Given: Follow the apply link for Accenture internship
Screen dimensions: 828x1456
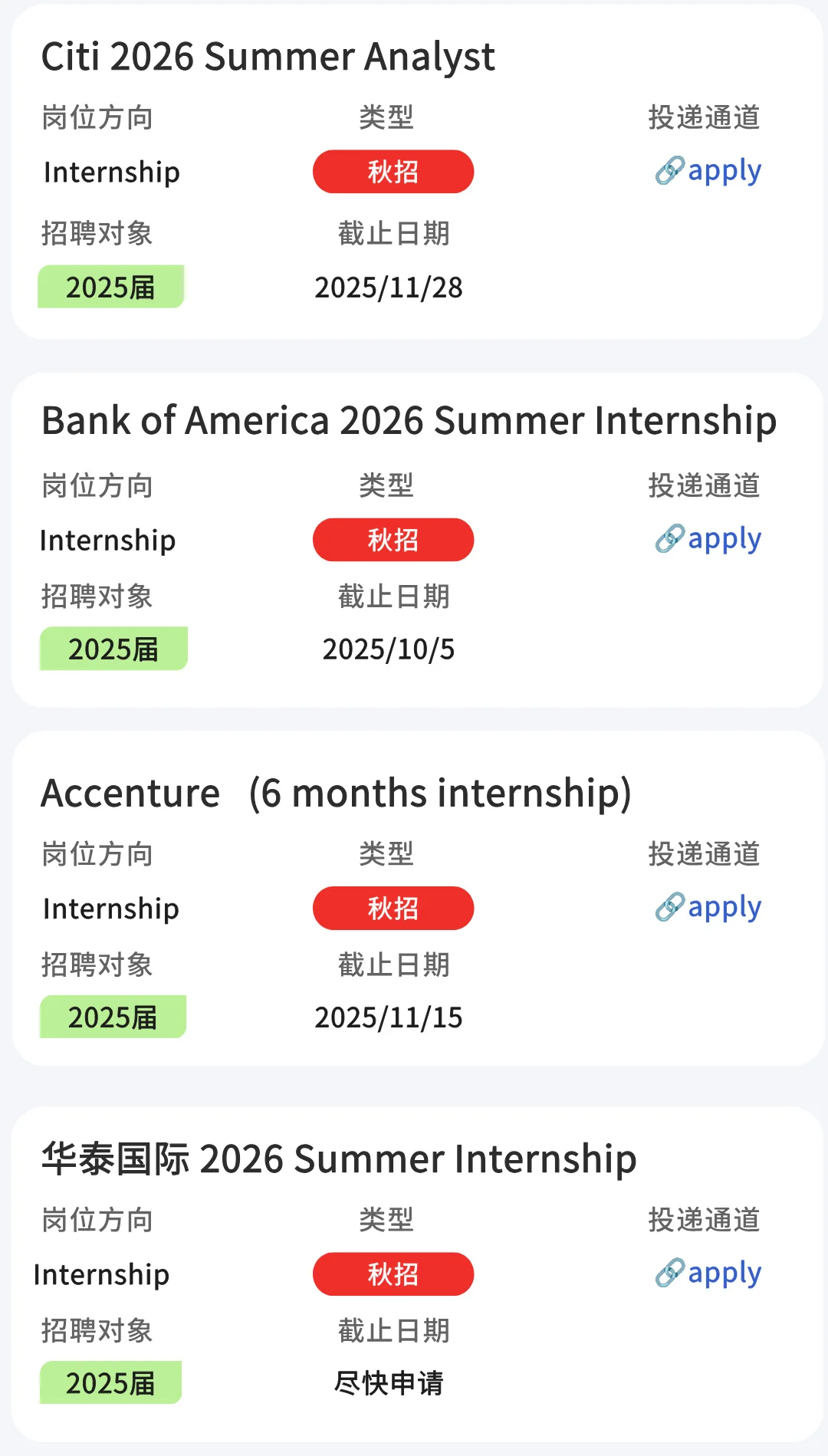Looking at the screenshot, I should [x=724, y=907].
